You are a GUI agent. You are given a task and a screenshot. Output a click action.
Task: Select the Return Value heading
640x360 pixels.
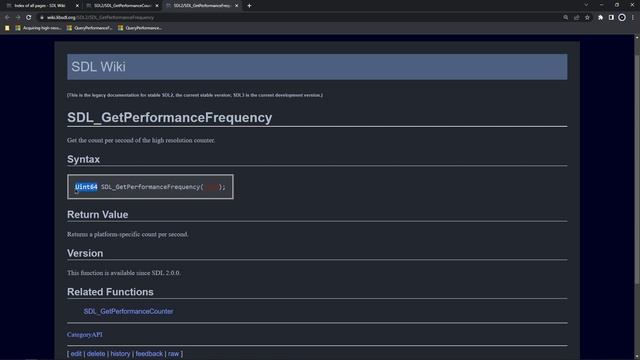[x=98, y=215]
